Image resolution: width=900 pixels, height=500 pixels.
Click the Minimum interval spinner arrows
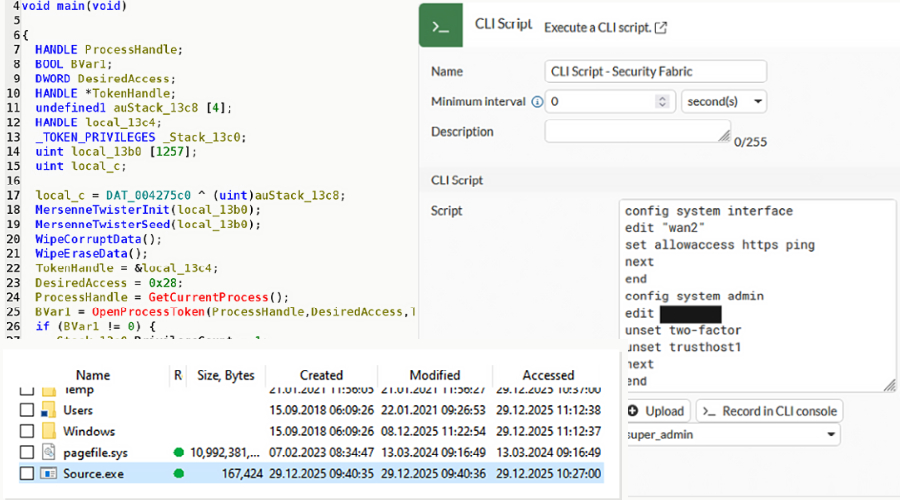tap(663, 102)
